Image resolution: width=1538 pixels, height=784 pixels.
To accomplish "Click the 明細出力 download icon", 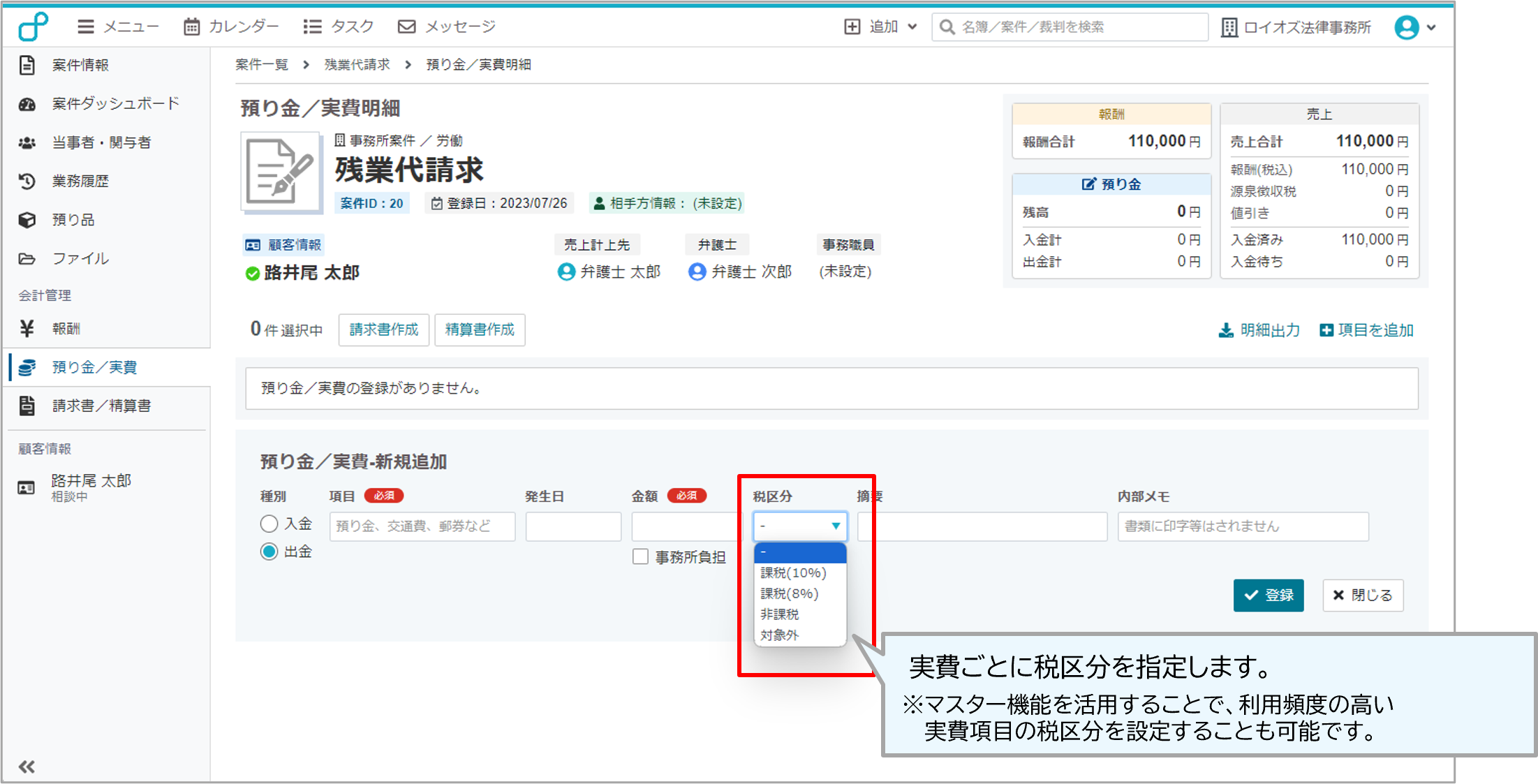I will tap(1225, 330).
